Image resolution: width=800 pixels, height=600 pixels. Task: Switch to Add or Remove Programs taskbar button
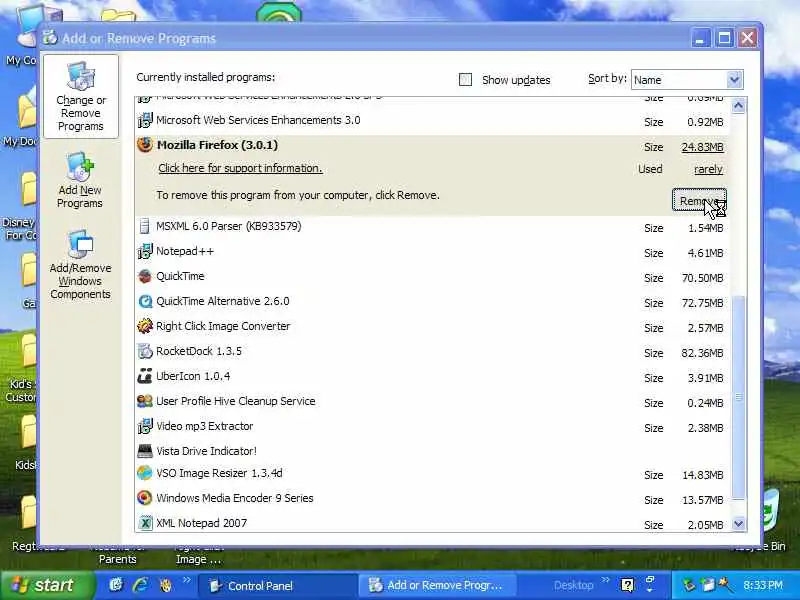(x=438, y=585)
